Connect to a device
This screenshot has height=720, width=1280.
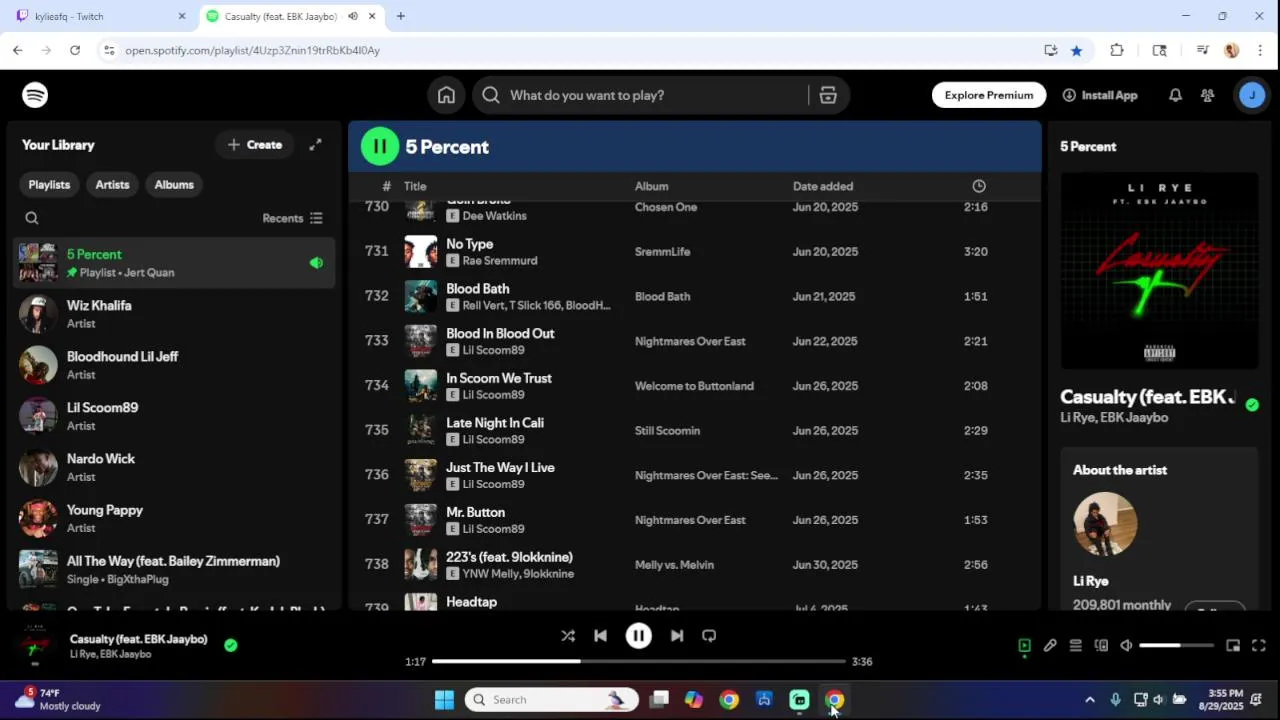coord(1101,646)
